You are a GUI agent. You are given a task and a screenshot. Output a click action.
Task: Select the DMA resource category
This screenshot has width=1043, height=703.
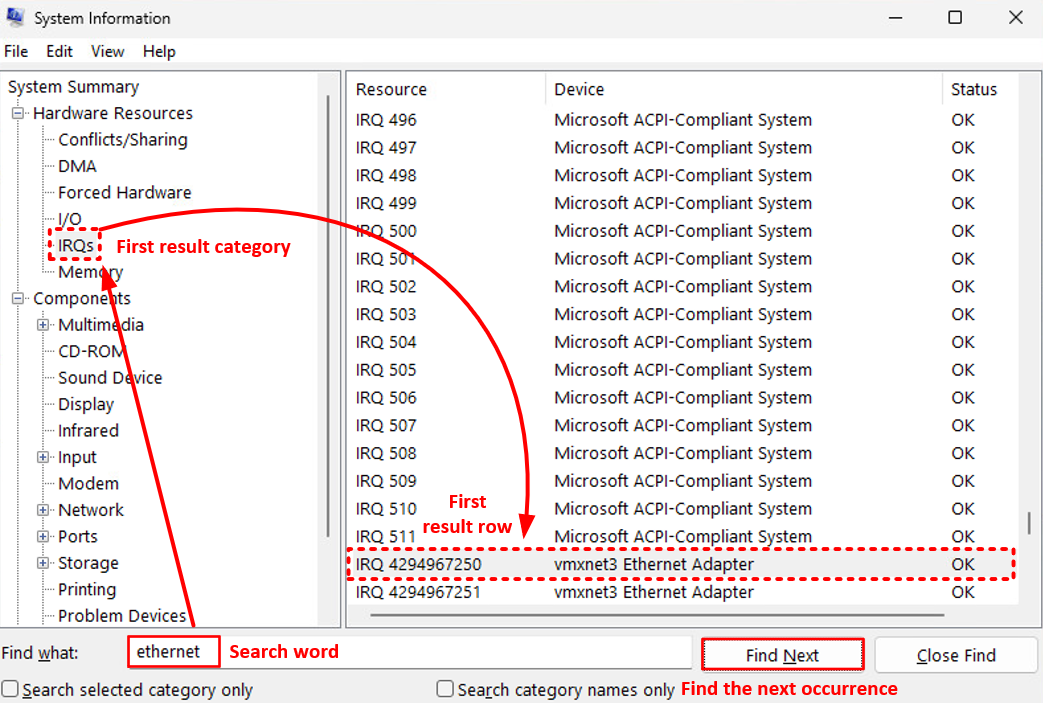(75, 166)
